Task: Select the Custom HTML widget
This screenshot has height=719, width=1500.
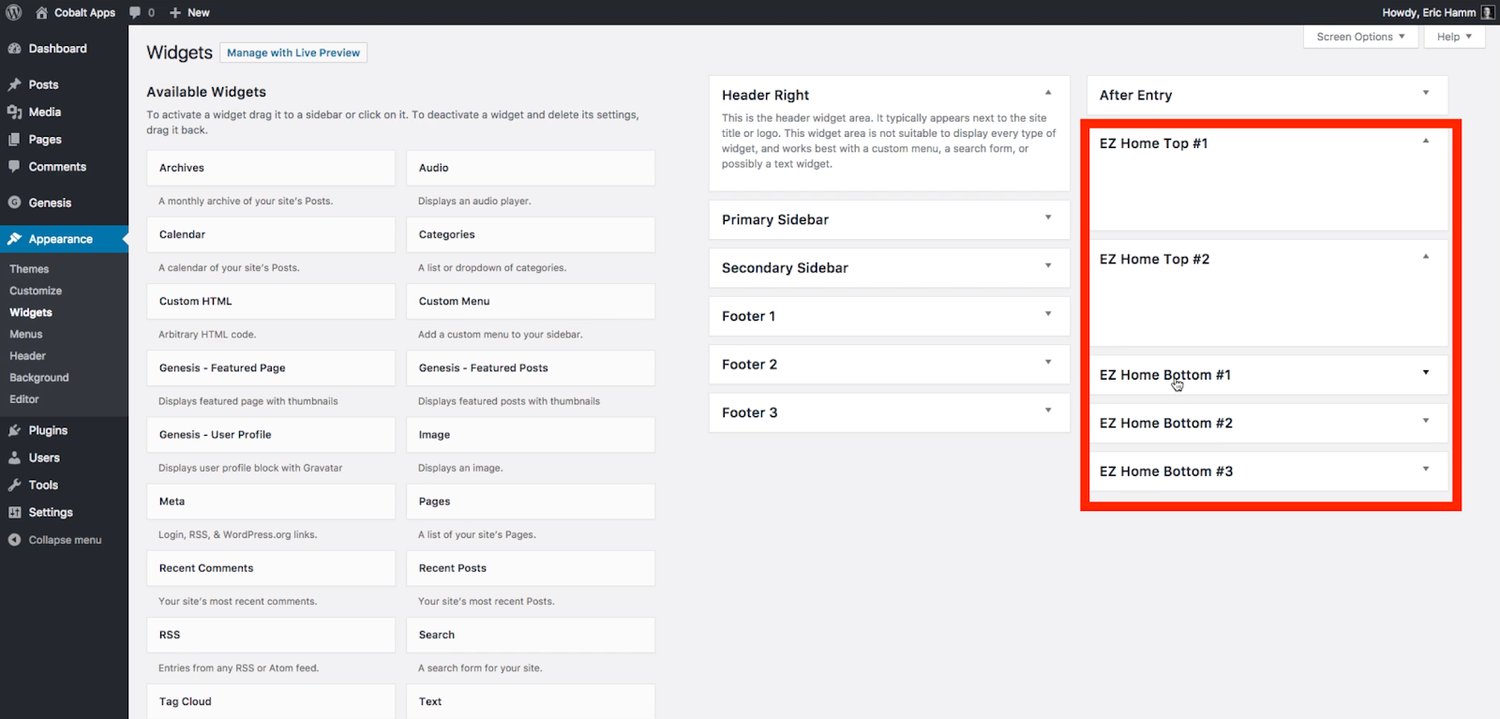Action: (270, 301)
